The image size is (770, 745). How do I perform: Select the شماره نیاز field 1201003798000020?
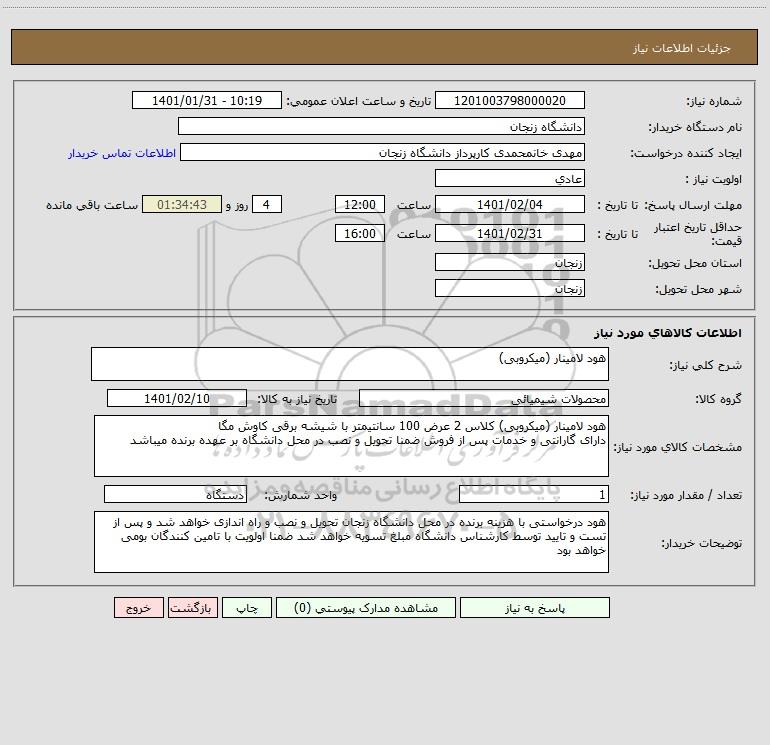click(x=510, y=100)
